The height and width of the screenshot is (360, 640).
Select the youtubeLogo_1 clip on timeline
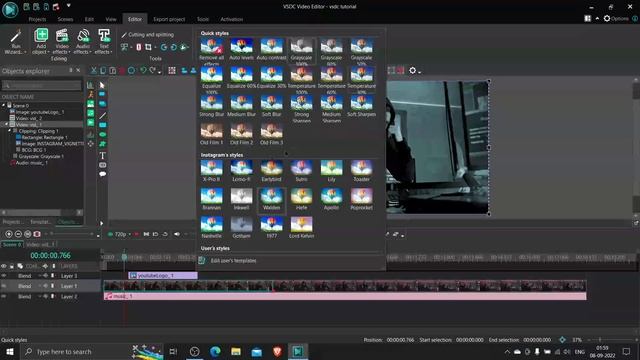coord(163,276)
